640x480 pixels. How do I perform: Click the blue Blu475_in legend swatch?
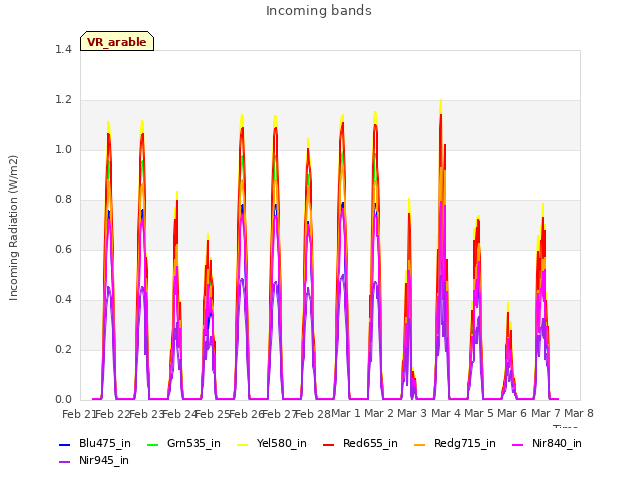pos(65,444)
